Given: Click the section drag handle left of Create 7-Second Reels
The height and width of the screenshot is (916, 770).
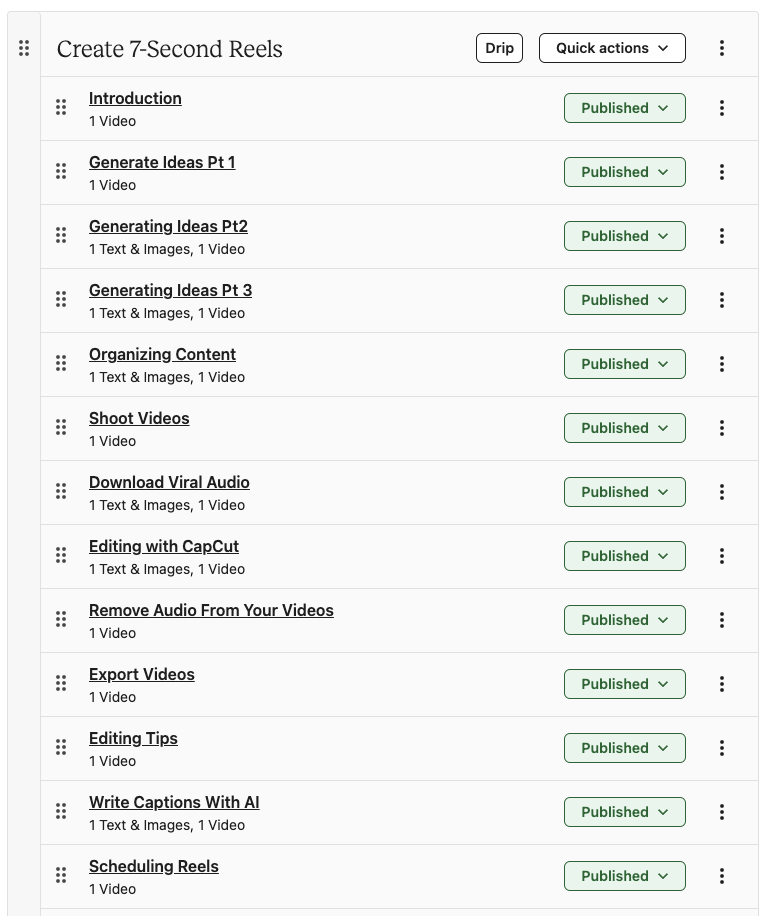Looking at the screenshot, I should pos(25,48).
